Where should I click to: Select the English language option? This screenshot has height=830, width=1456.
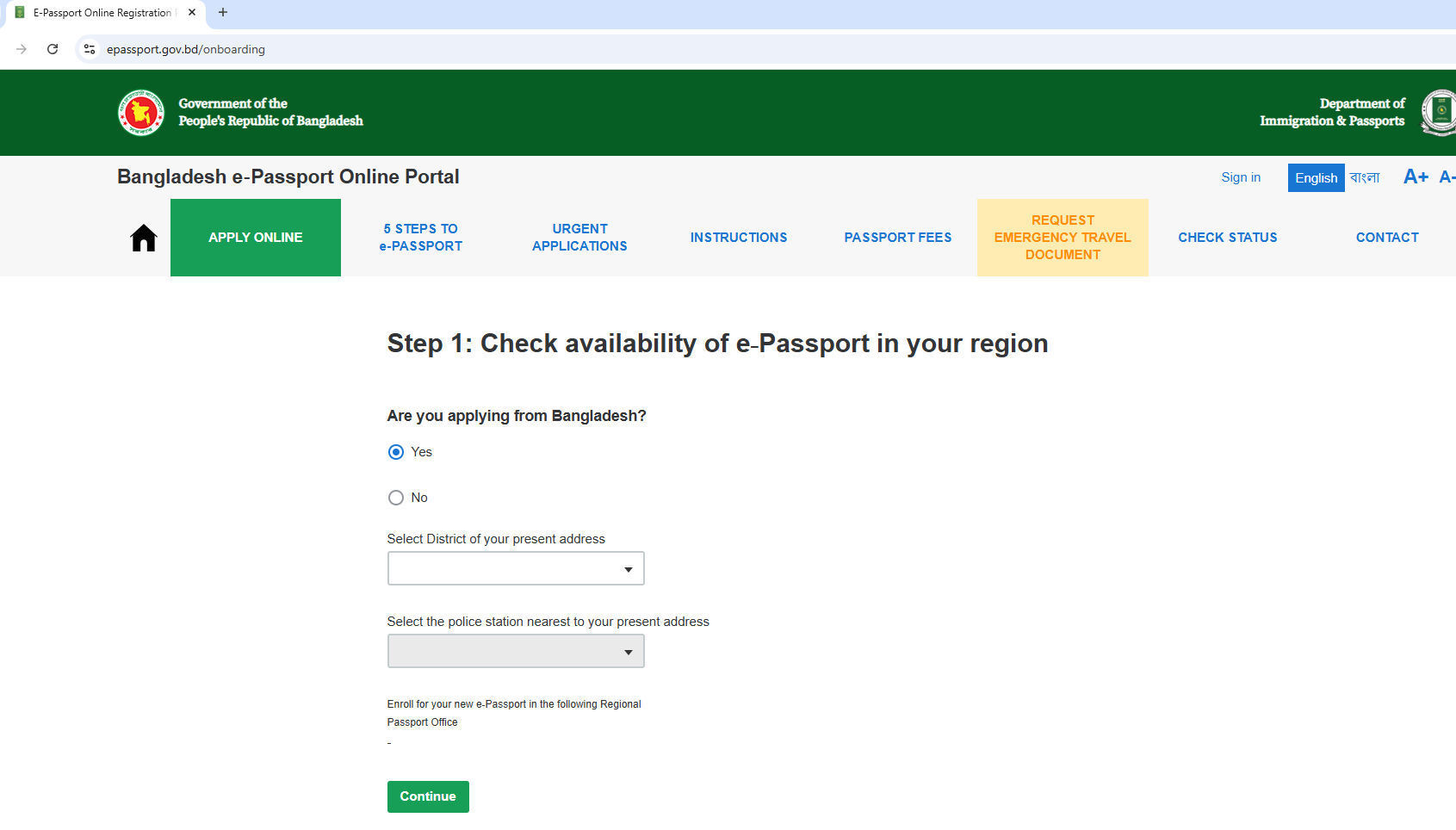1316,177
